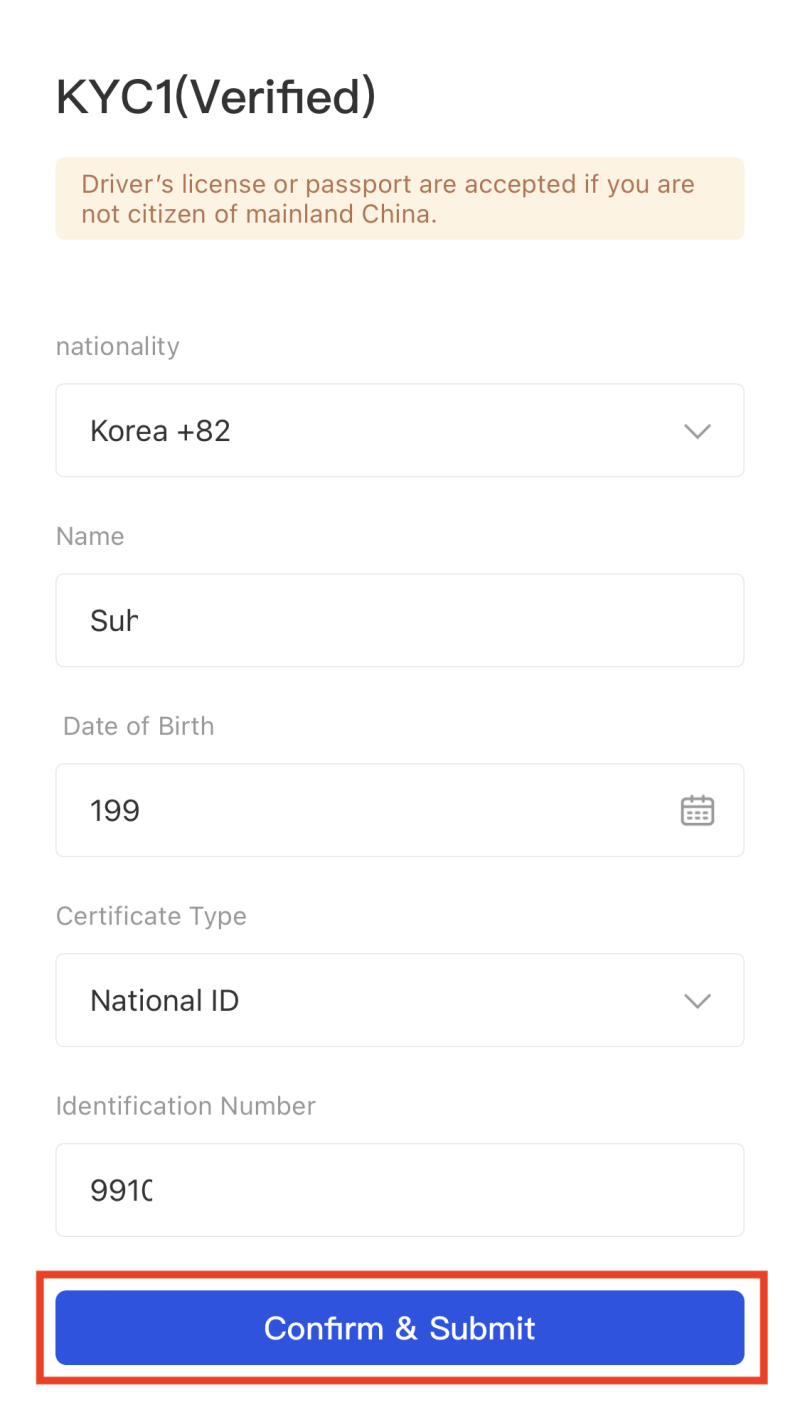Select the driver's license notice banner
The width and height of the screenshot is (800, 1407).
[400, 198]
